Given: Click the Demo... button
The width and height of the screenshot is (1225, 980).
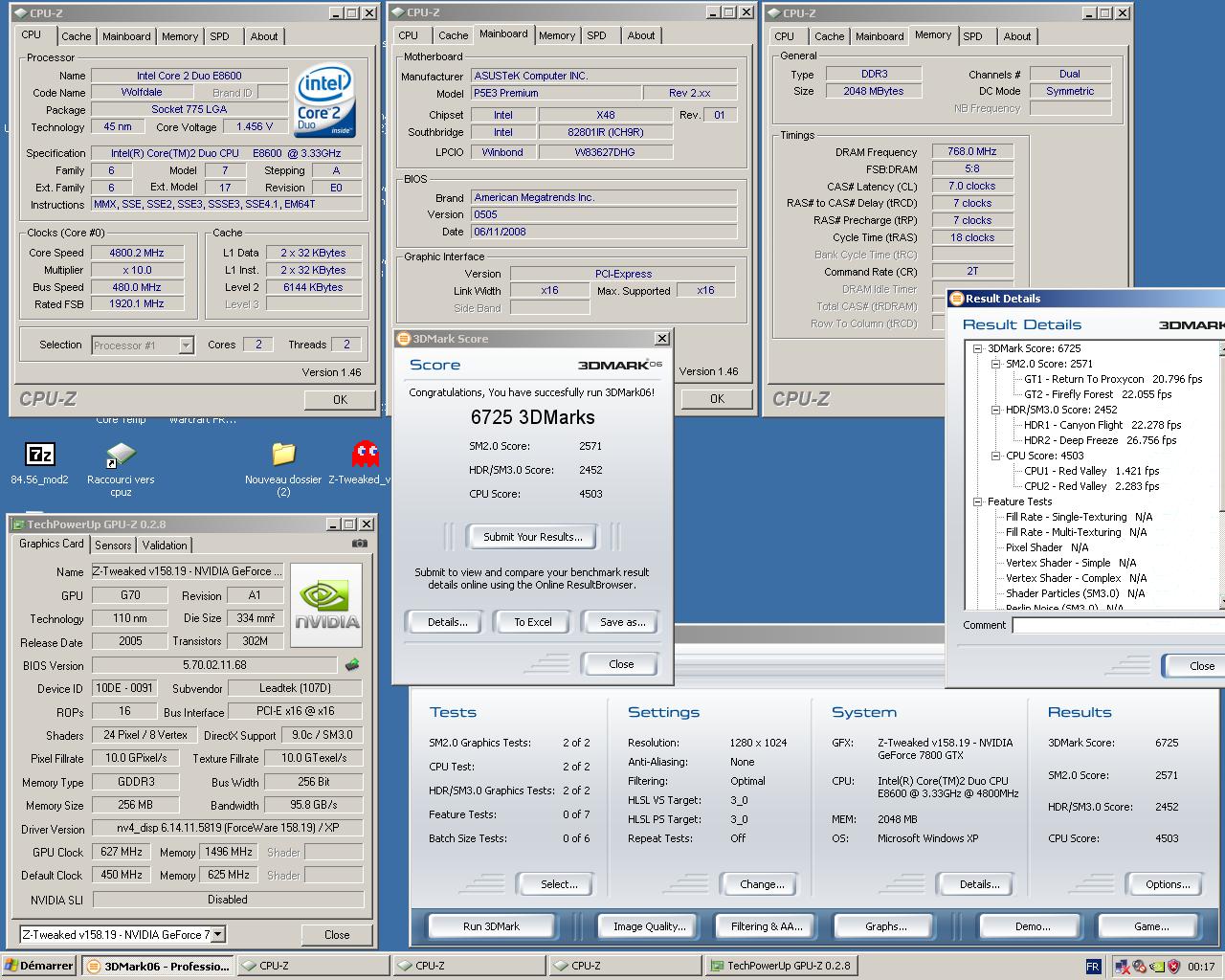Looking at the screenshot, I should click(x=1033, y=926).
